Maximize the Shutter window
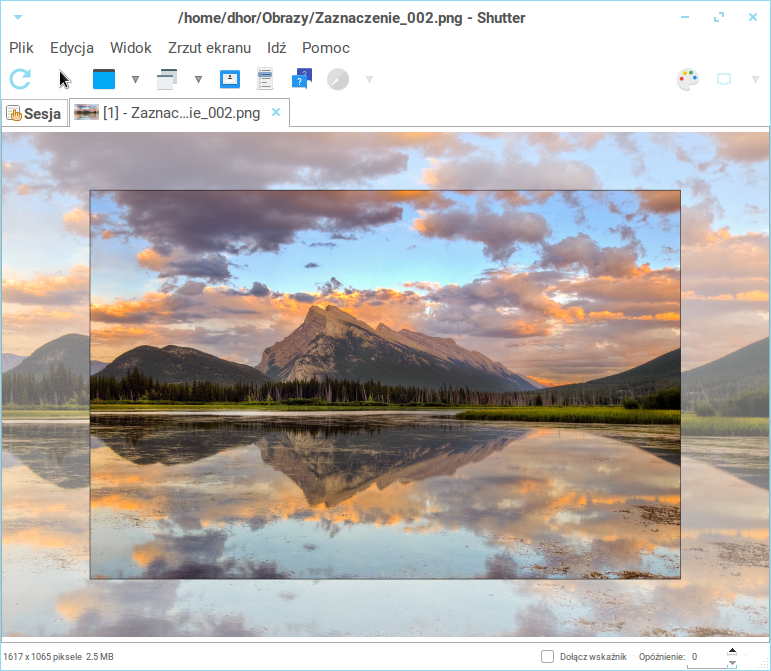This screenshot has width=771, height=671. click(x=719, y=17)
